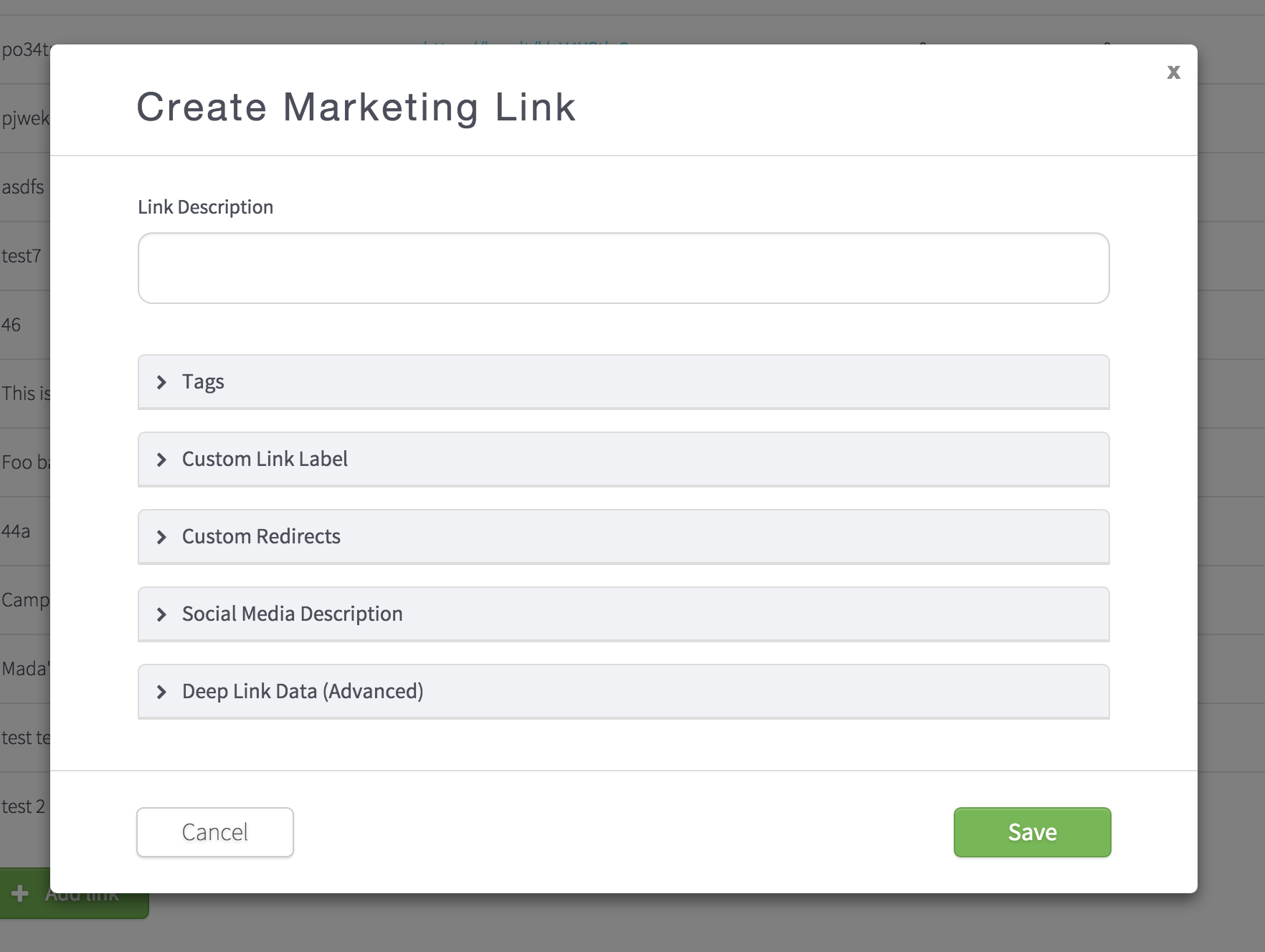Screen dimensions: 1265x952
Task: Select the 44a row in background
Action: coord(16,531)
